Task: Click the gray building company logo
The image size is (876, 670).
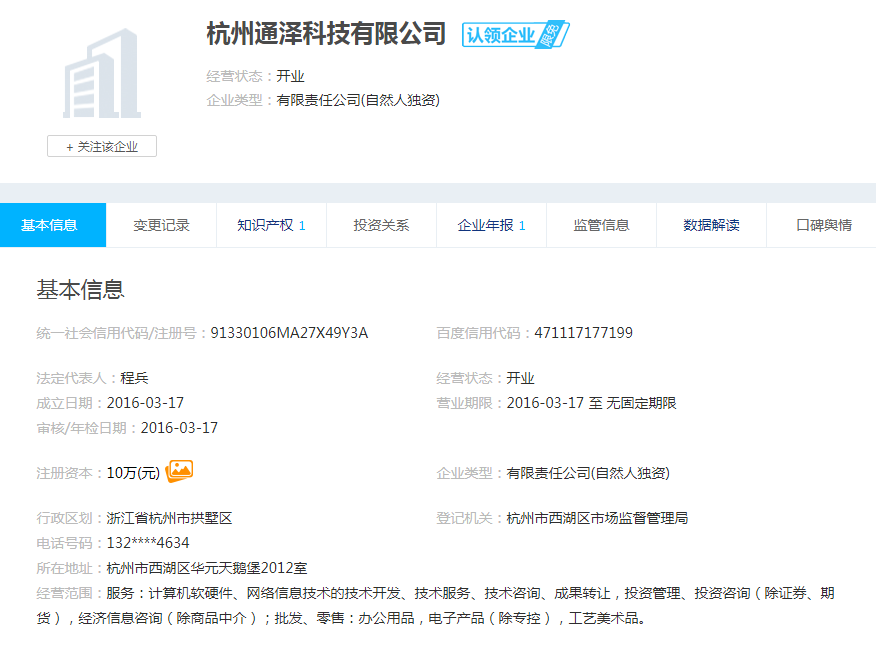Action: [101, 75]
